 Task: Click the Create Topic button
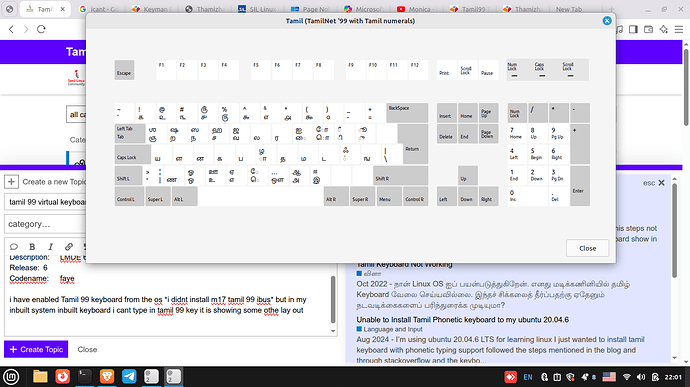click(x=36, y=349)
